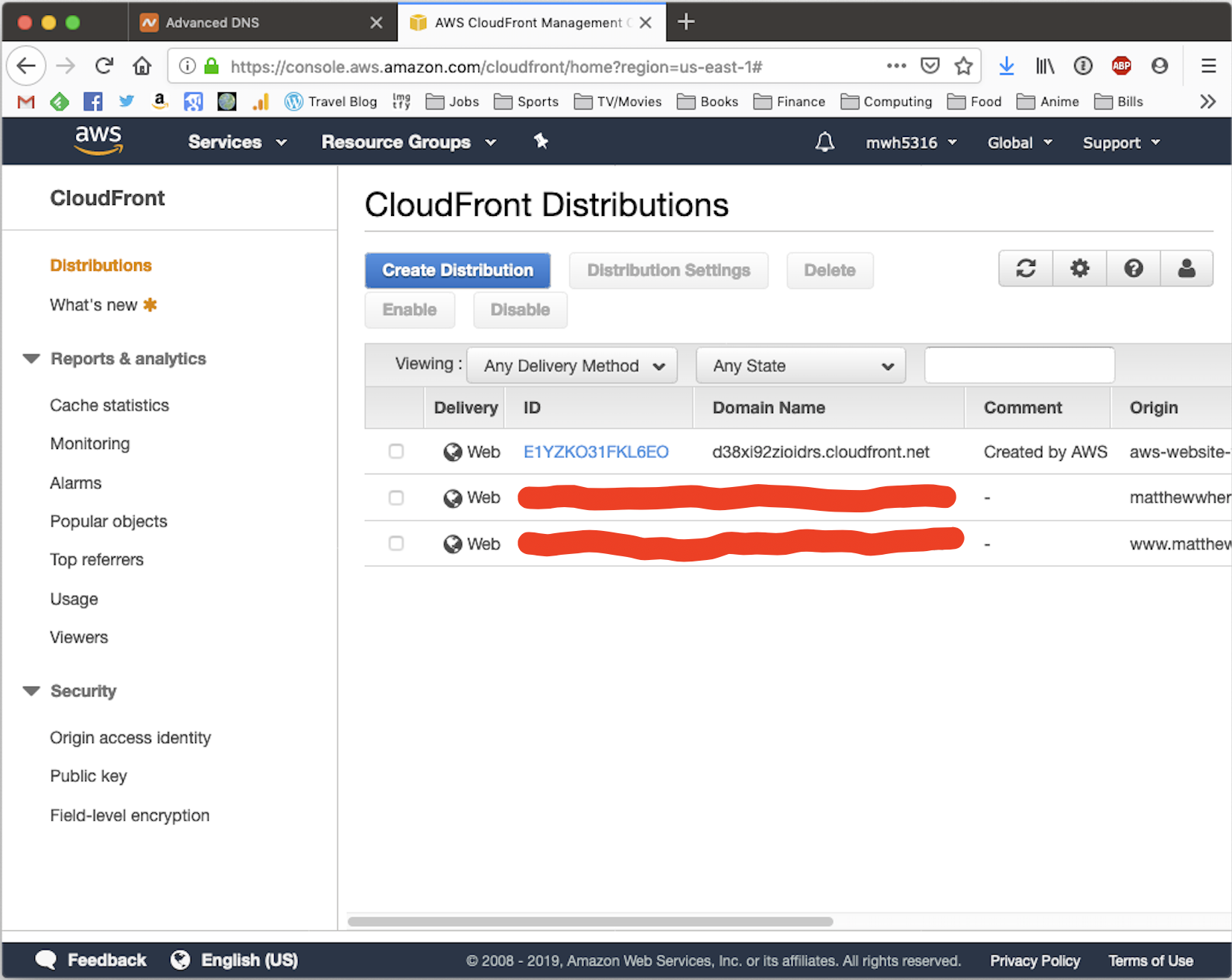Open Feedback link in footer
1232x980 pixels.
point(91,960)
